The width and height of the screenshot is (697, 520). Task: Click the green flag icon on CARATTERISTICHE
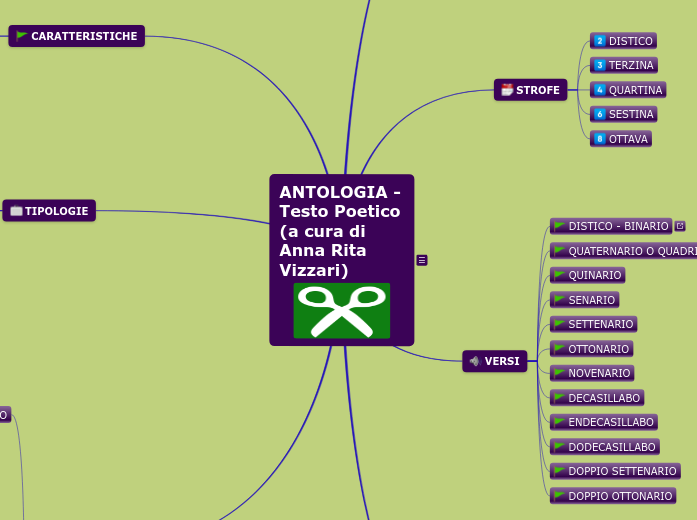tap(21, 36)
